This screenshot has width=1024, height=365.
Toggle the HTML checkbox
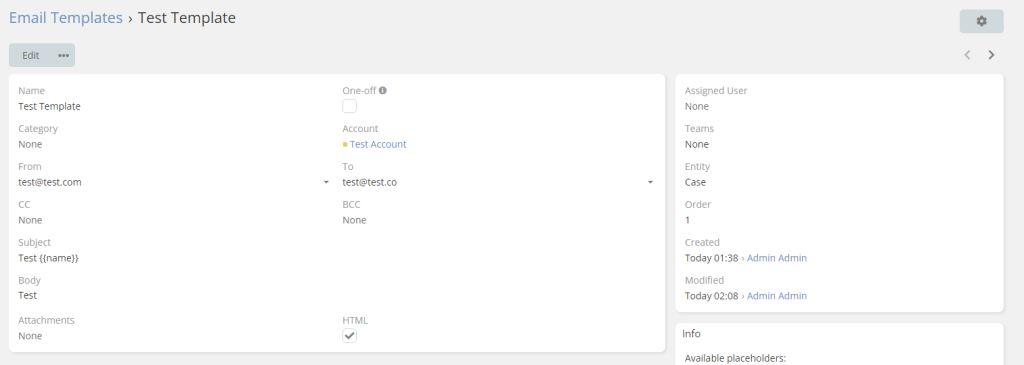349,336
